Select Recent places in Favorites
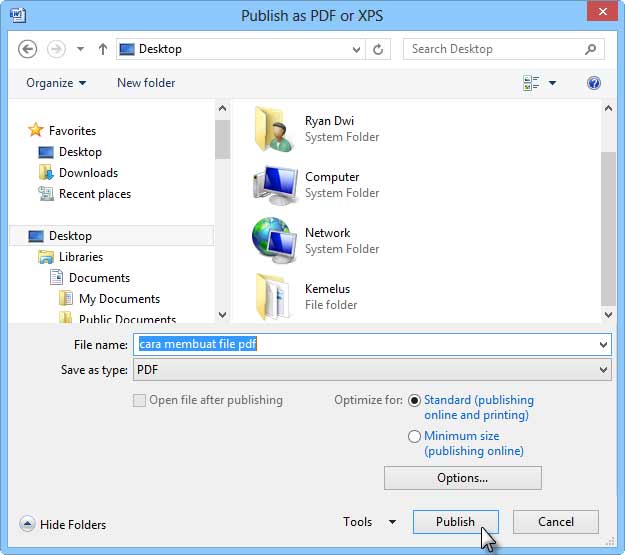The image size is (625, 555). (94, 194)
